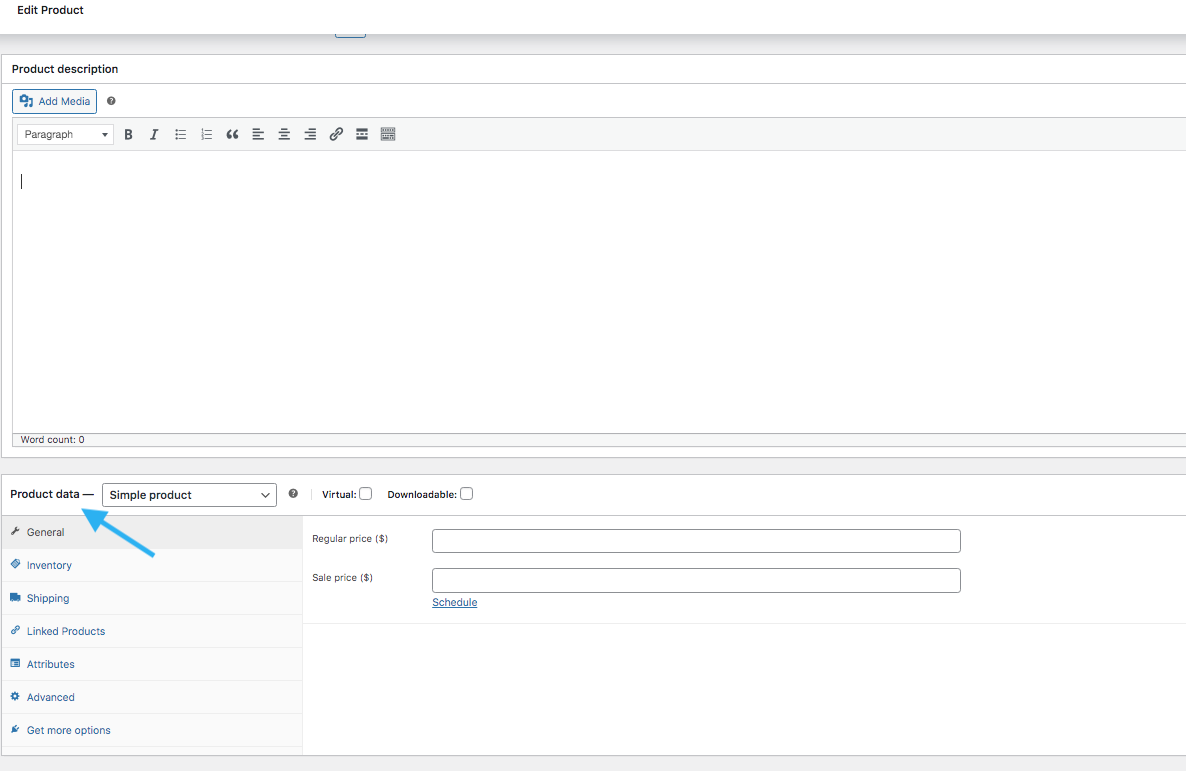Insert a bulleted list
This screenshot has height=771, width=1186.
(x=181, y=135)
